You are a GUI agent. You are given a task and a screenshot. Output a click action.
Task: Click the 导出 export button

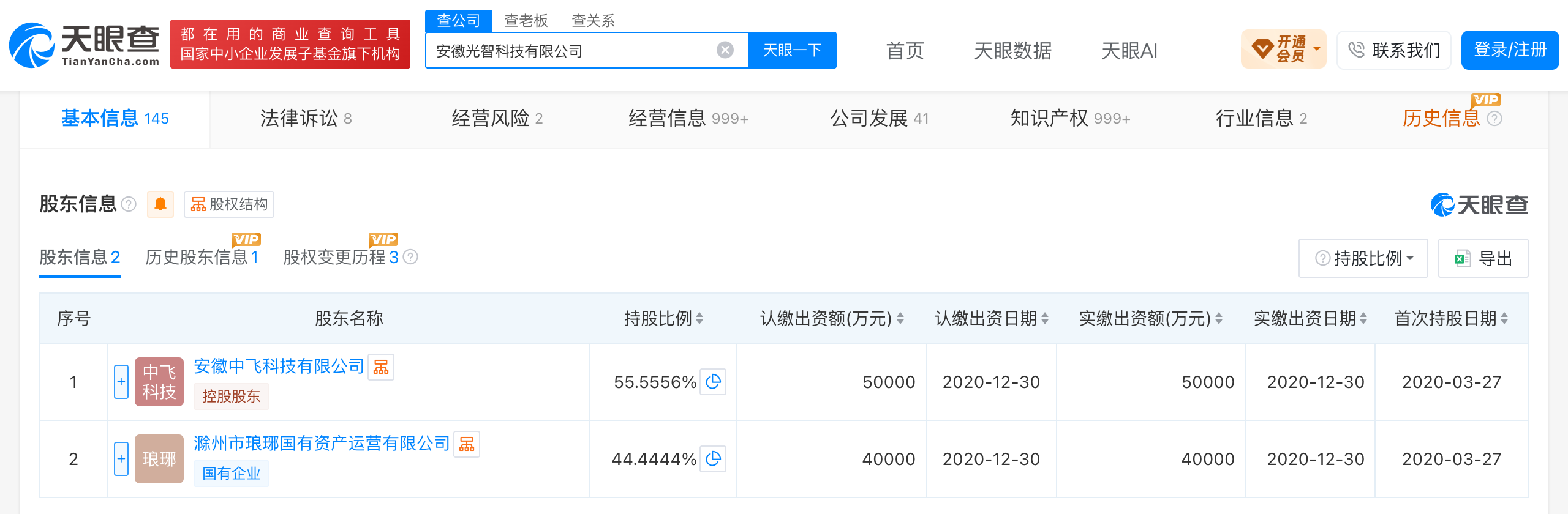point(1483,258)
